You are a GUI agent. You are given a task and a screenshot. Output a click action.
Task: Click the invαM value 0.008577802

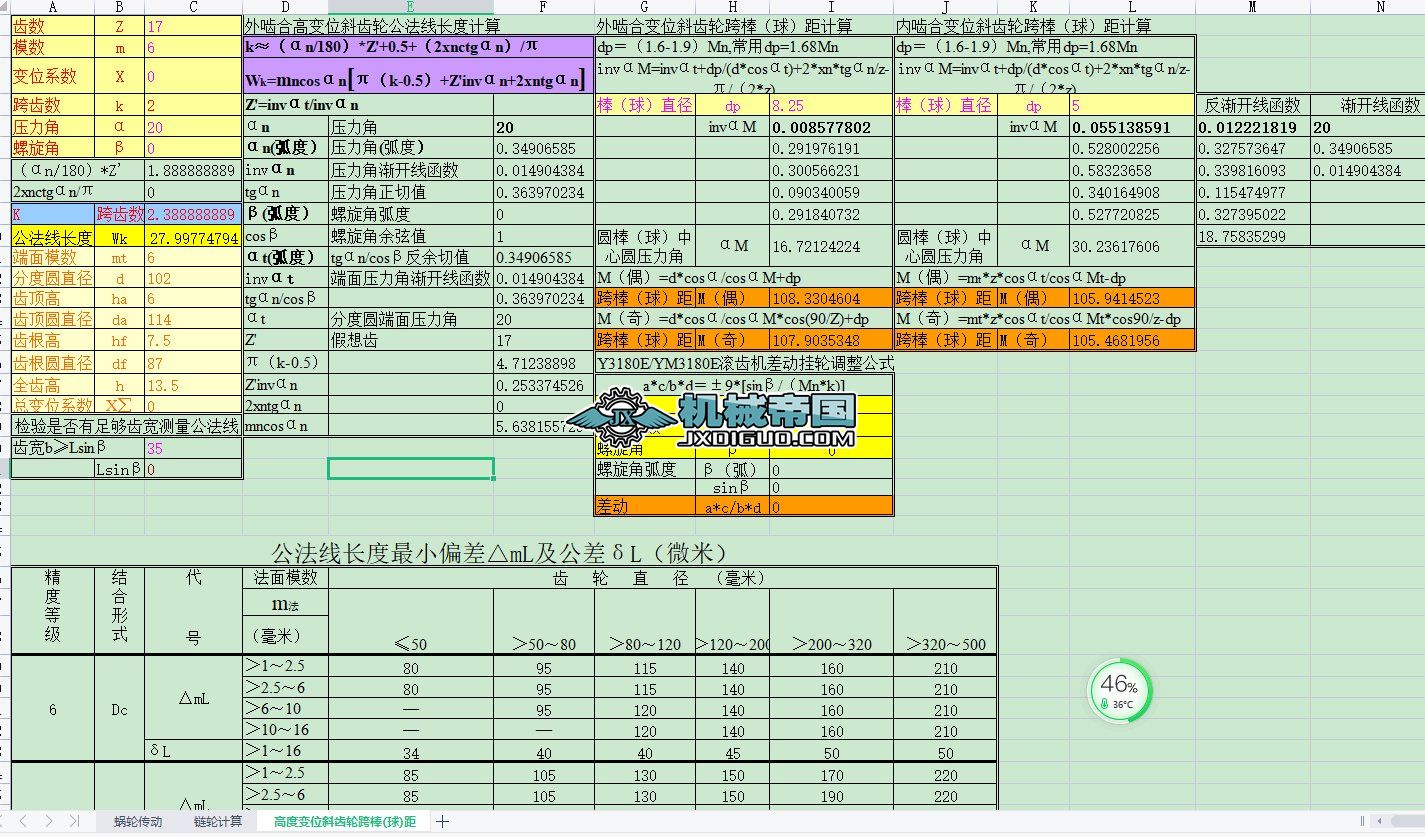coord(831,127)
